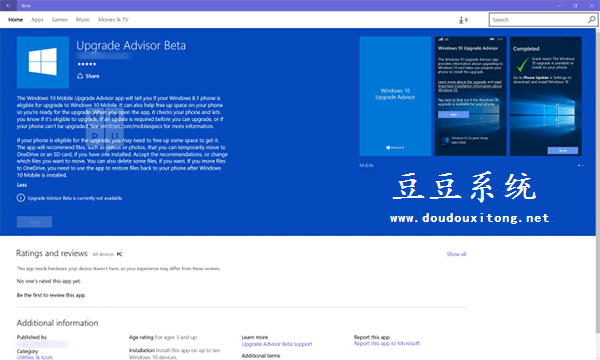The width and height of the screenshot is (600, 360).
Task: Click 'Upgrade Advisor Beta is currently not available' text
Action: tap(75, 198)
